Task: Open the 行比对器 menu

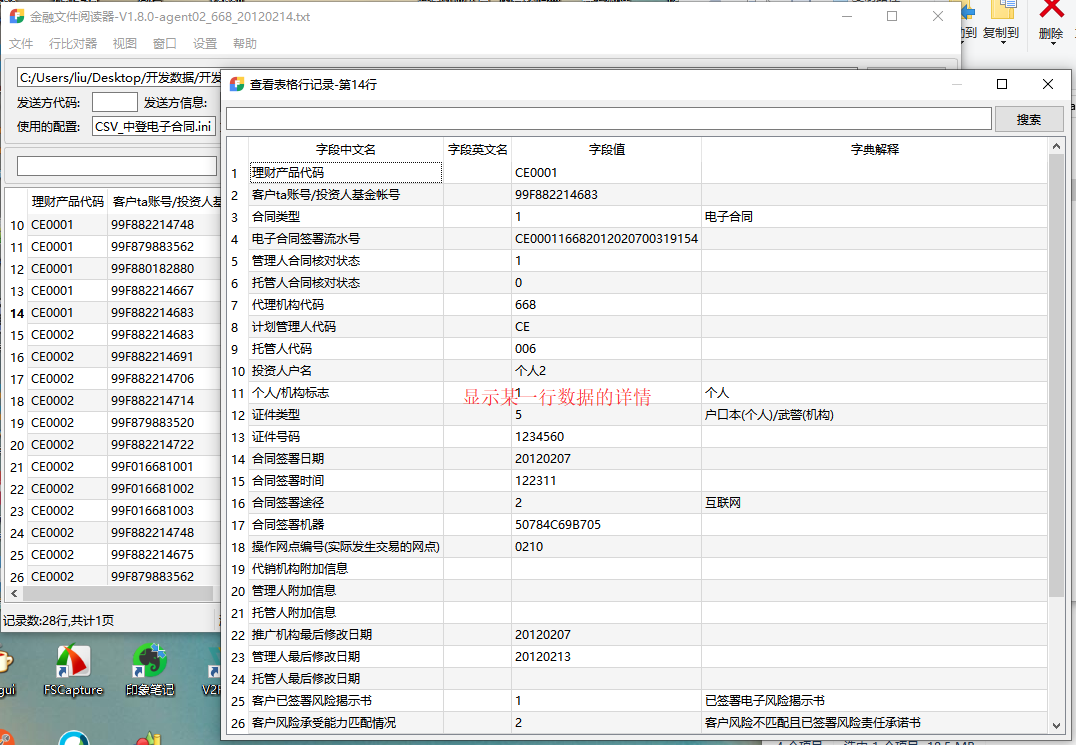Action: pos(73,43)
